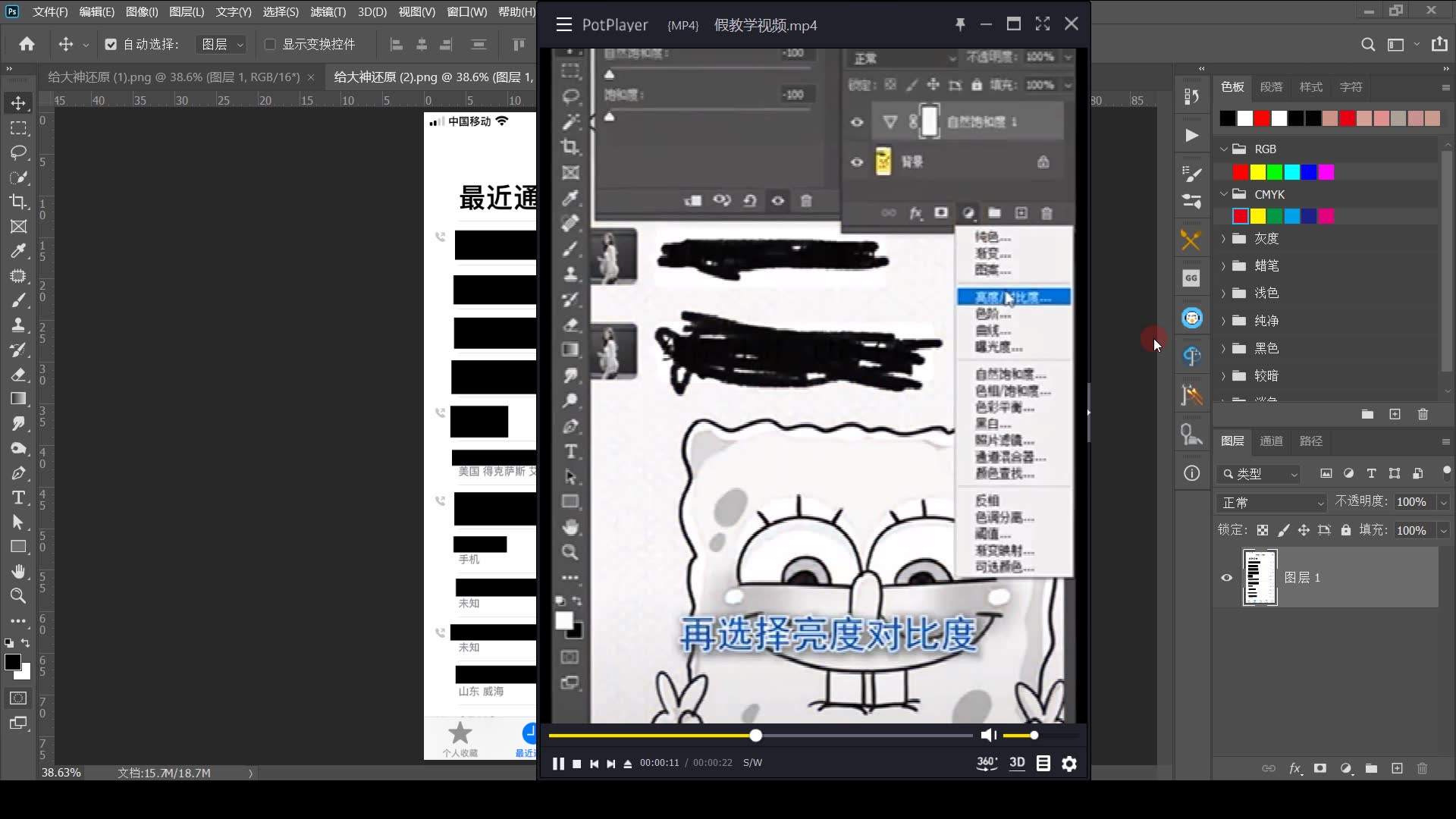Select the Eraser tool in Photoshop
Screen dimensions: 1456x819
tap(18, 374)
